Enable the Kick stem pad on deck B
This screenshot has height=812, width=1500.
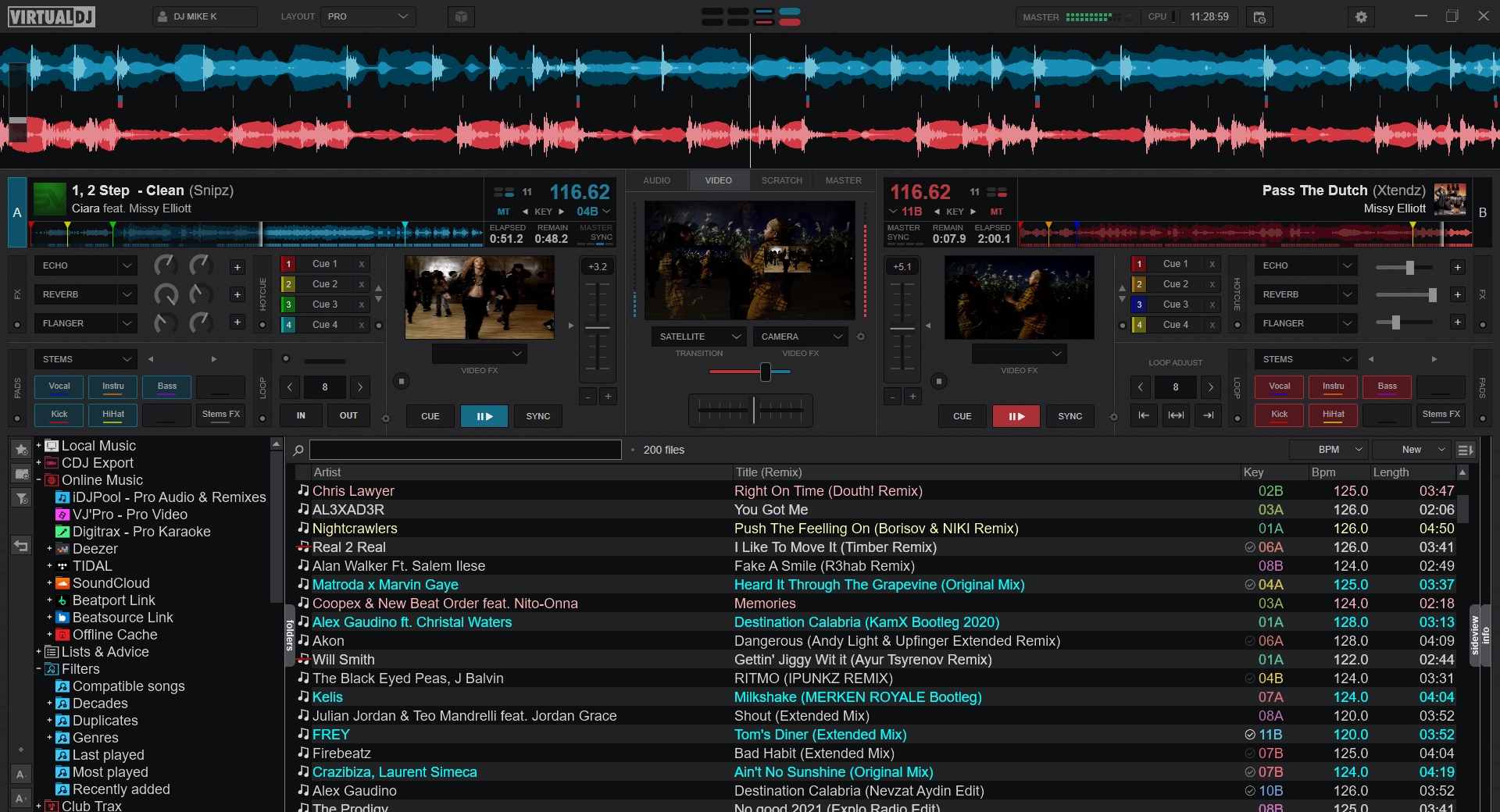[1278, 415]
